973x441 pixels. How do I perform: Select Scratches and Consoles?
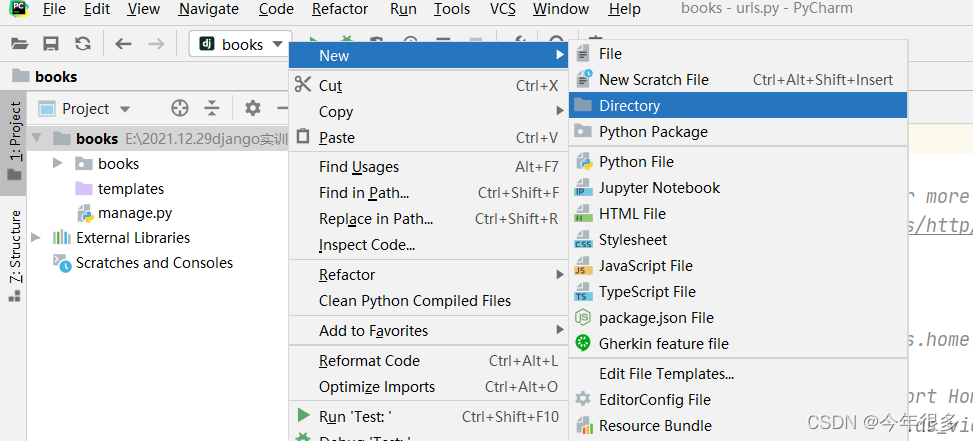tap(143, 263)
